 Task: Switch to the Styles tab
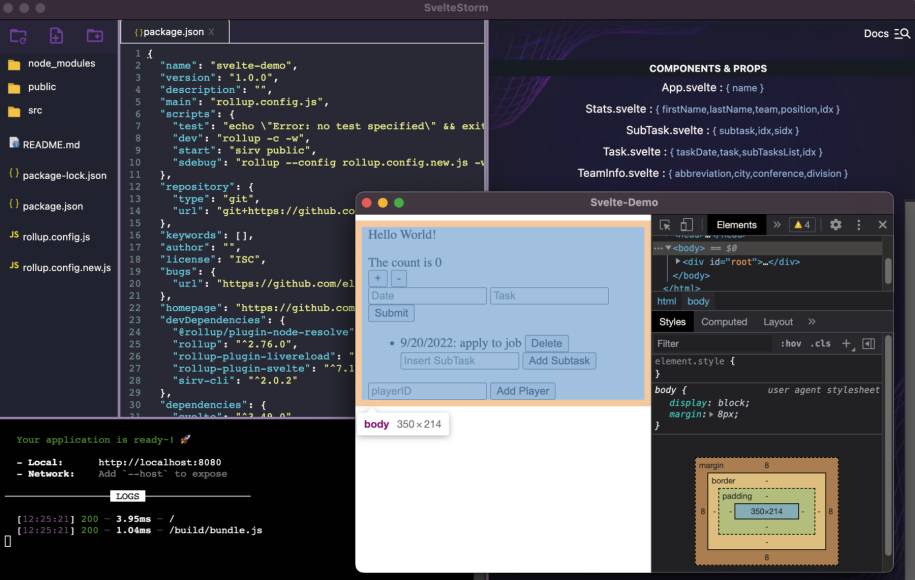672,322
